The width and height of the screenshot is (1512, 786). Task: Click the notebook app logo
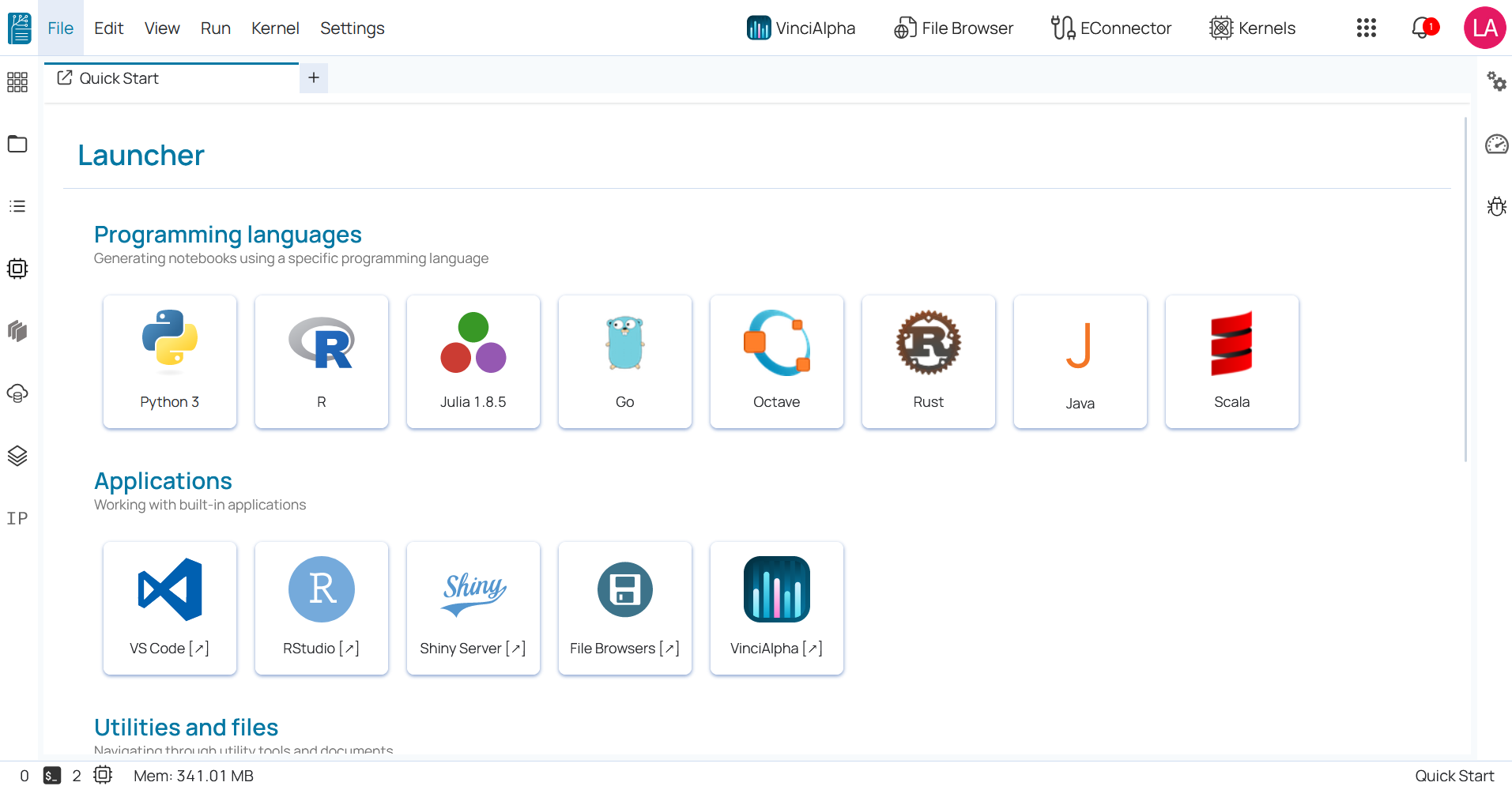(x=20, y=28)
